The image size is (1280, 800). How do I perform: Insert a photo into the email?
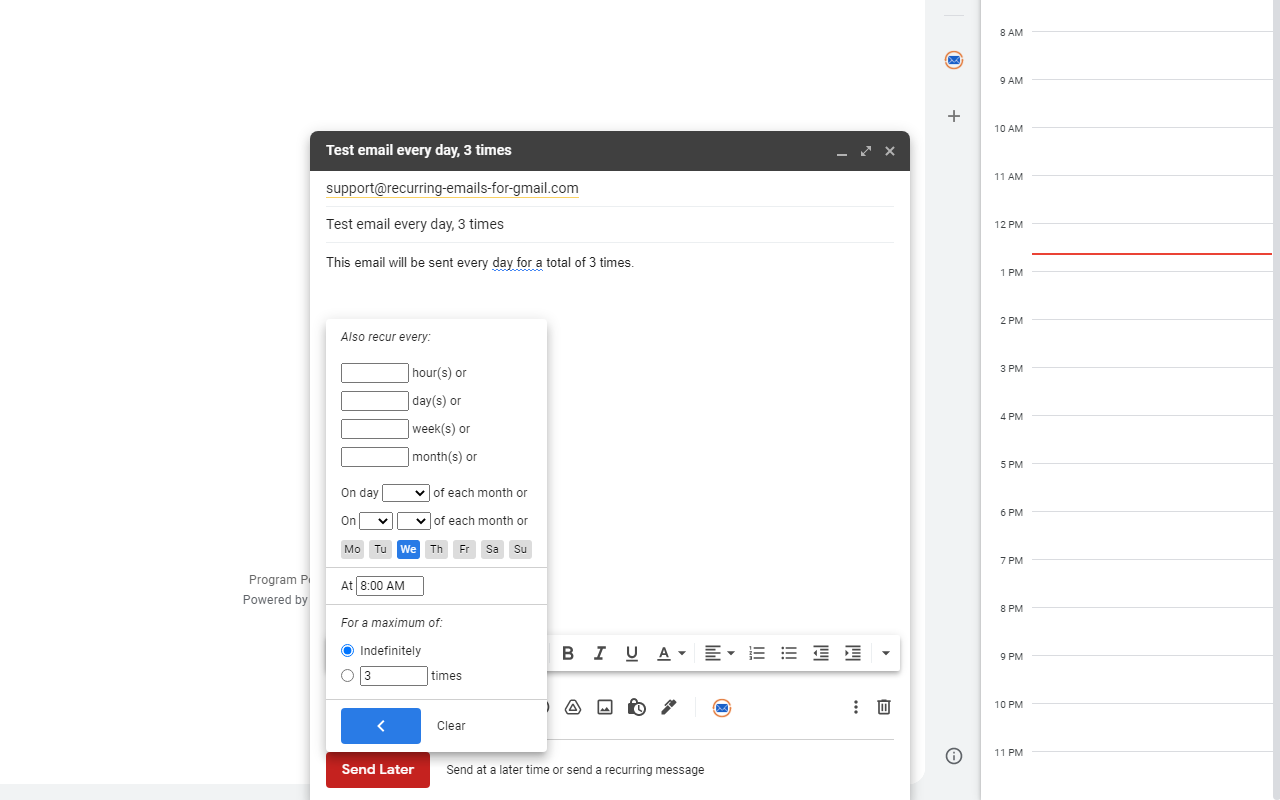pos(604,707)
